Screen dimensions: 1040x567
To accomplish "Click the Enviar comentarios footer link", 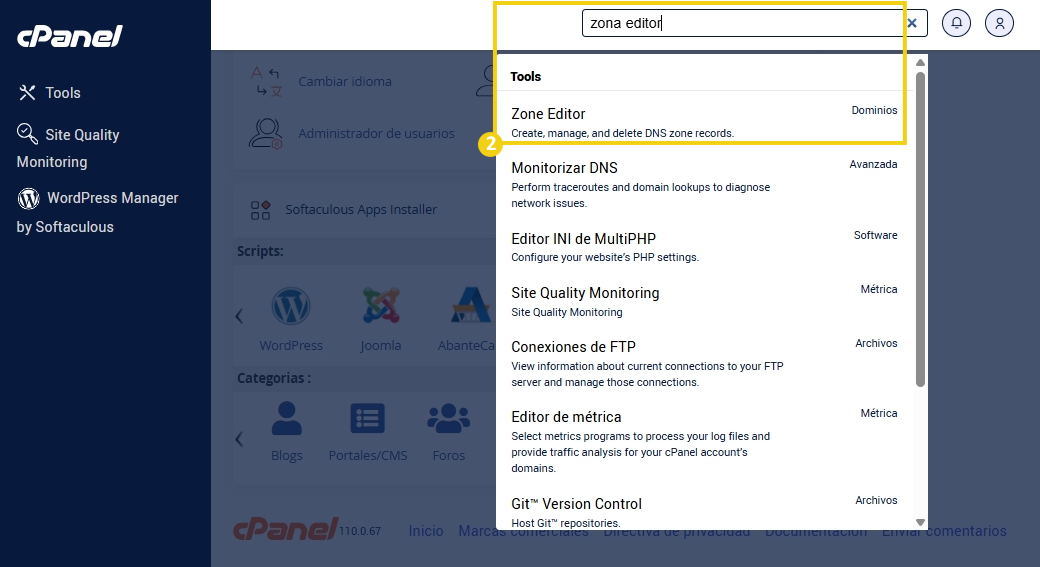I will point(944,531).
